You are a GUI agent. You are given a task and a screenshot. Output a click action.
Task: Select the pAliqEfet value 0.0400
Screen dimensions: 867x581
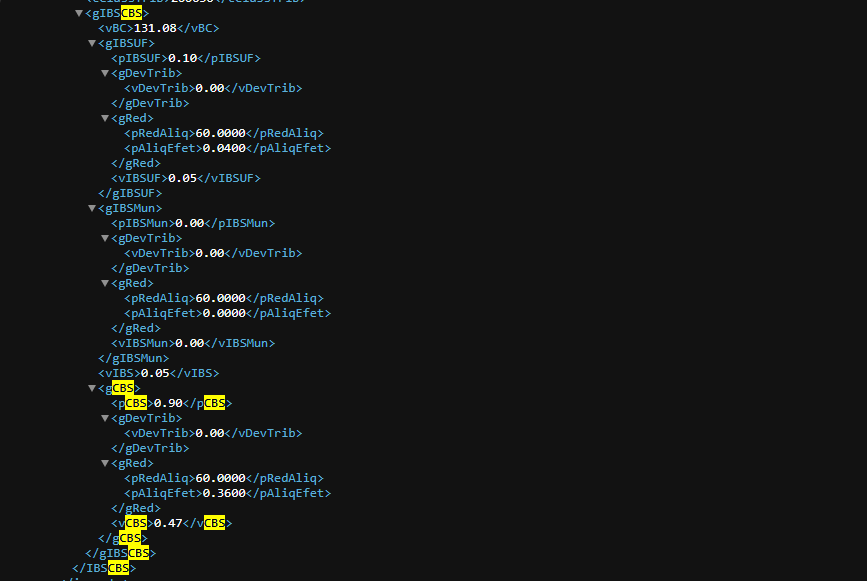223,148
